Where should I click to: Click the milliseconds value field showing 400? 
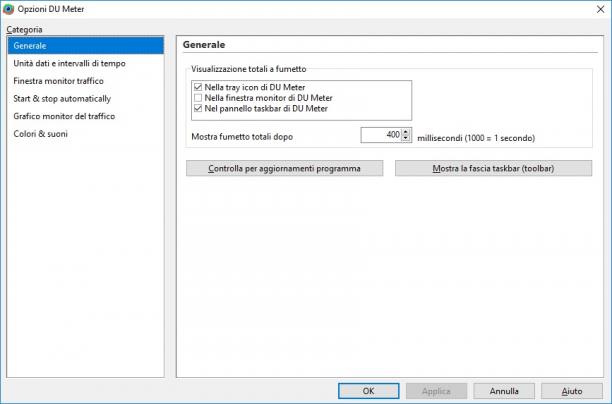pos(381,135)
